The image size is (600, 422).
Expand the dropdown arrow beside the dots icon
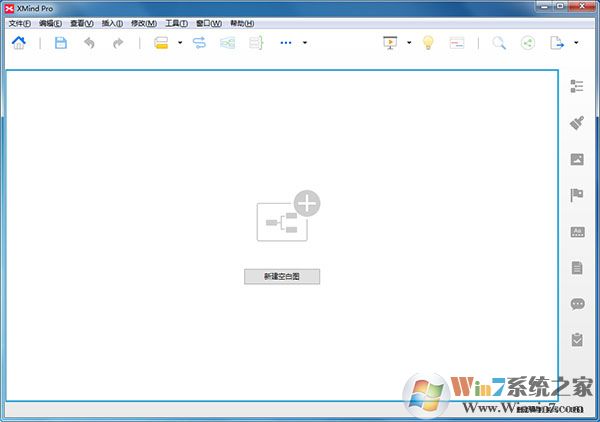pos(305,42)
